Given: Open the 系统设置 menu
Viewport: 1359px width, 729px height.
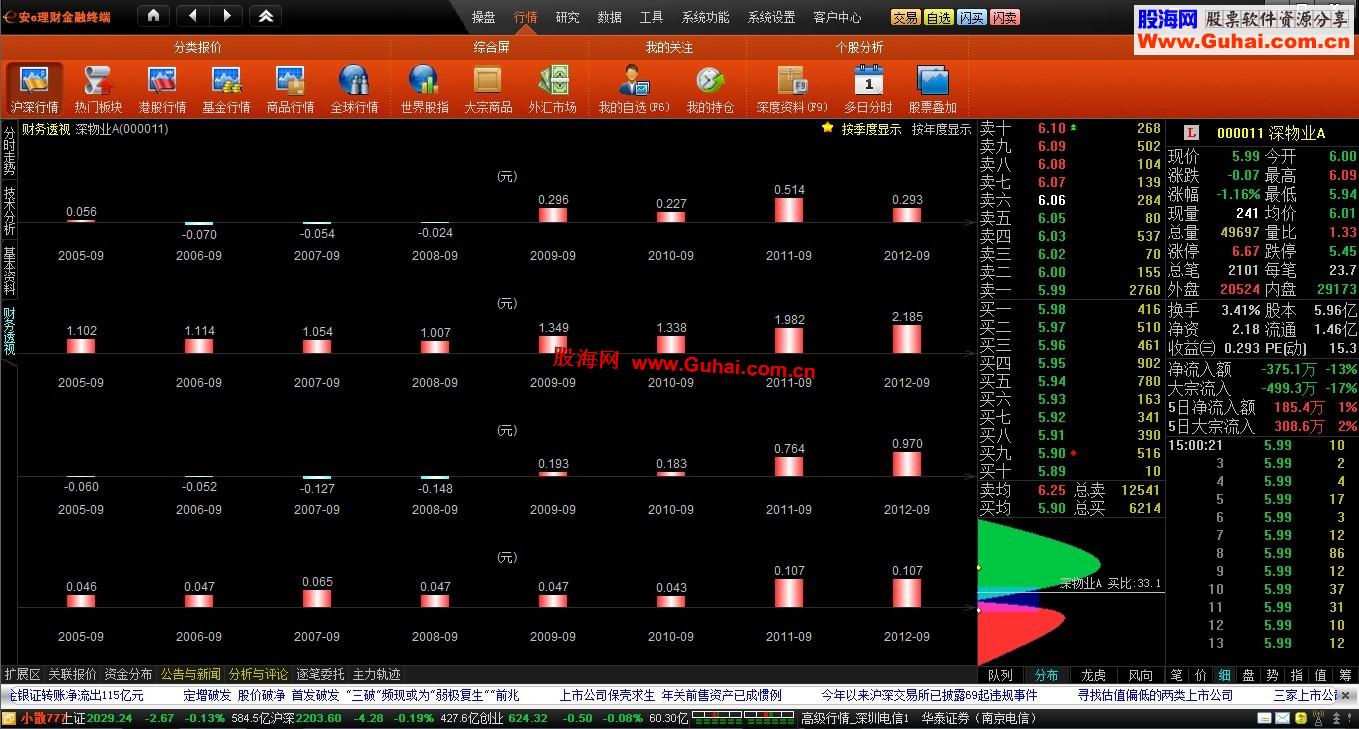Looking at the screenshot, I should 771,17.
